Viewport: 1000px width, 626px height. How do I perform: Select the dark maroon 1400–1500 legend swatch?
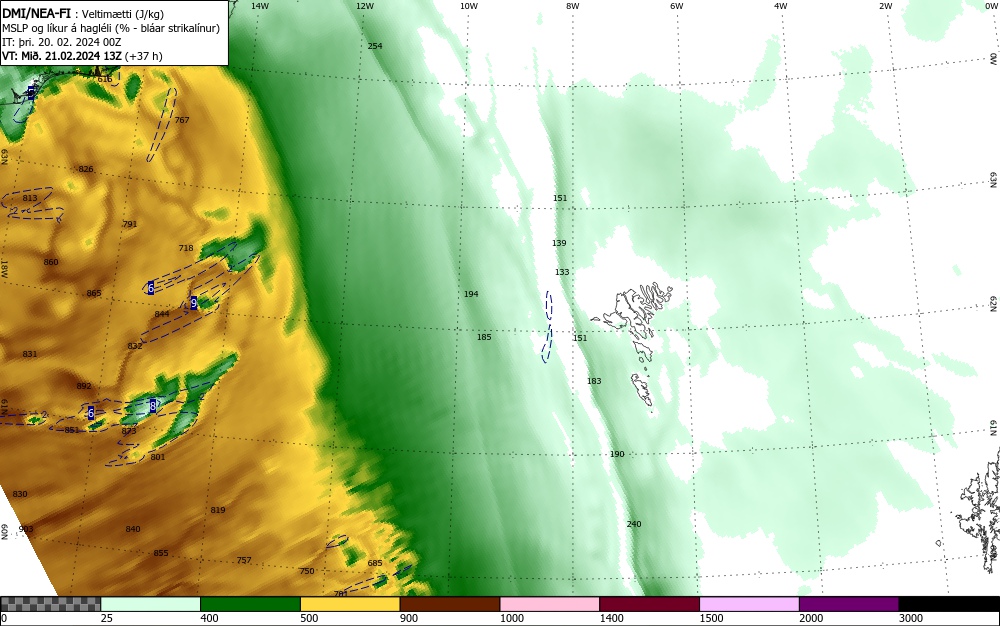tap(649, 604)
